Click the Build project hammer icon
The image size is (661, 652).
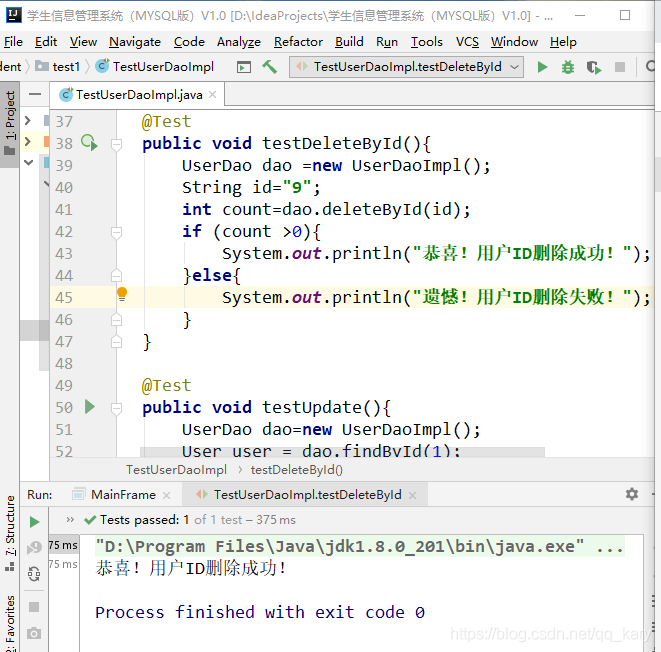coord(269,67)
